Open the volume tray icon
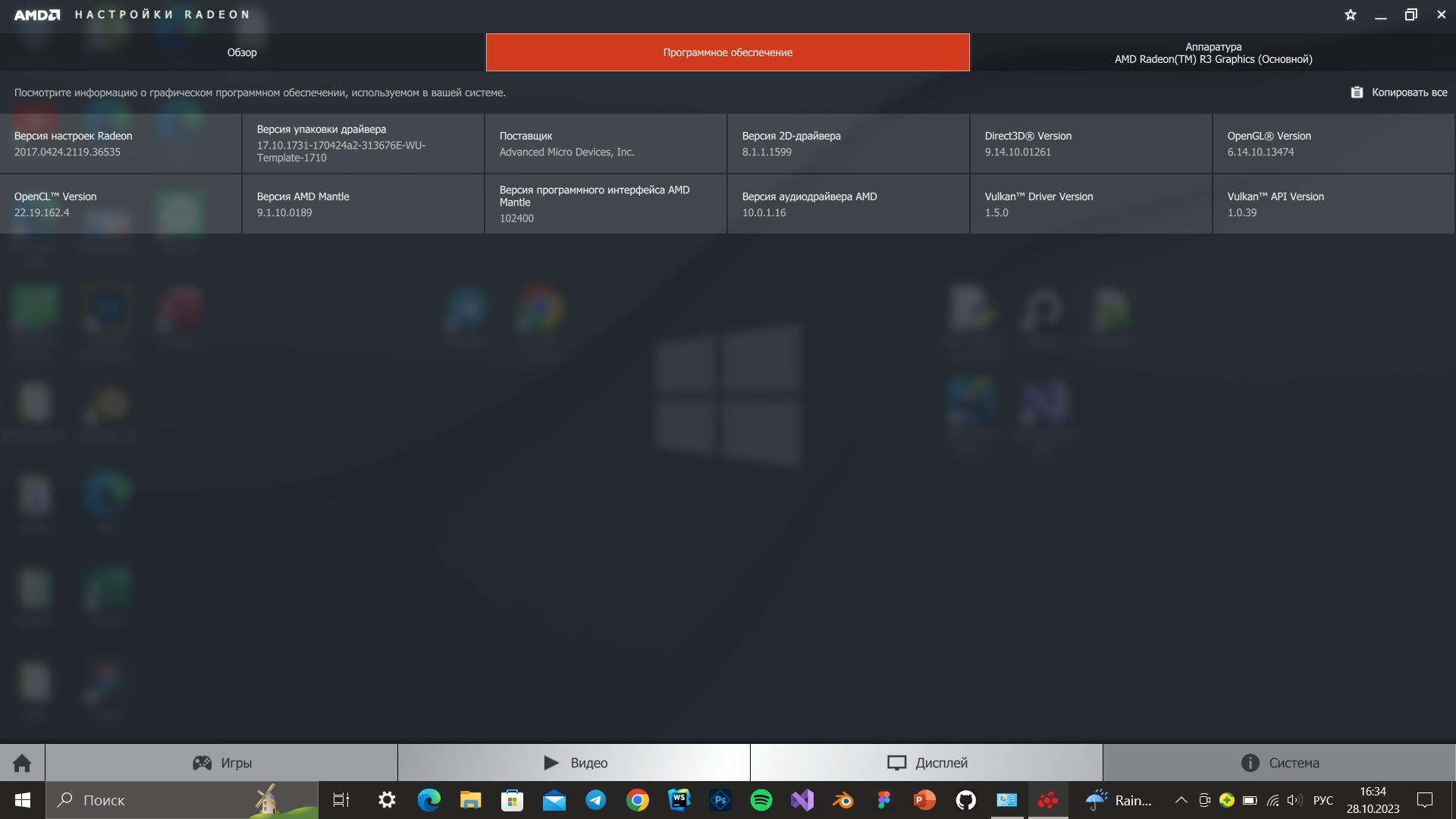 tap(1294, 800)
